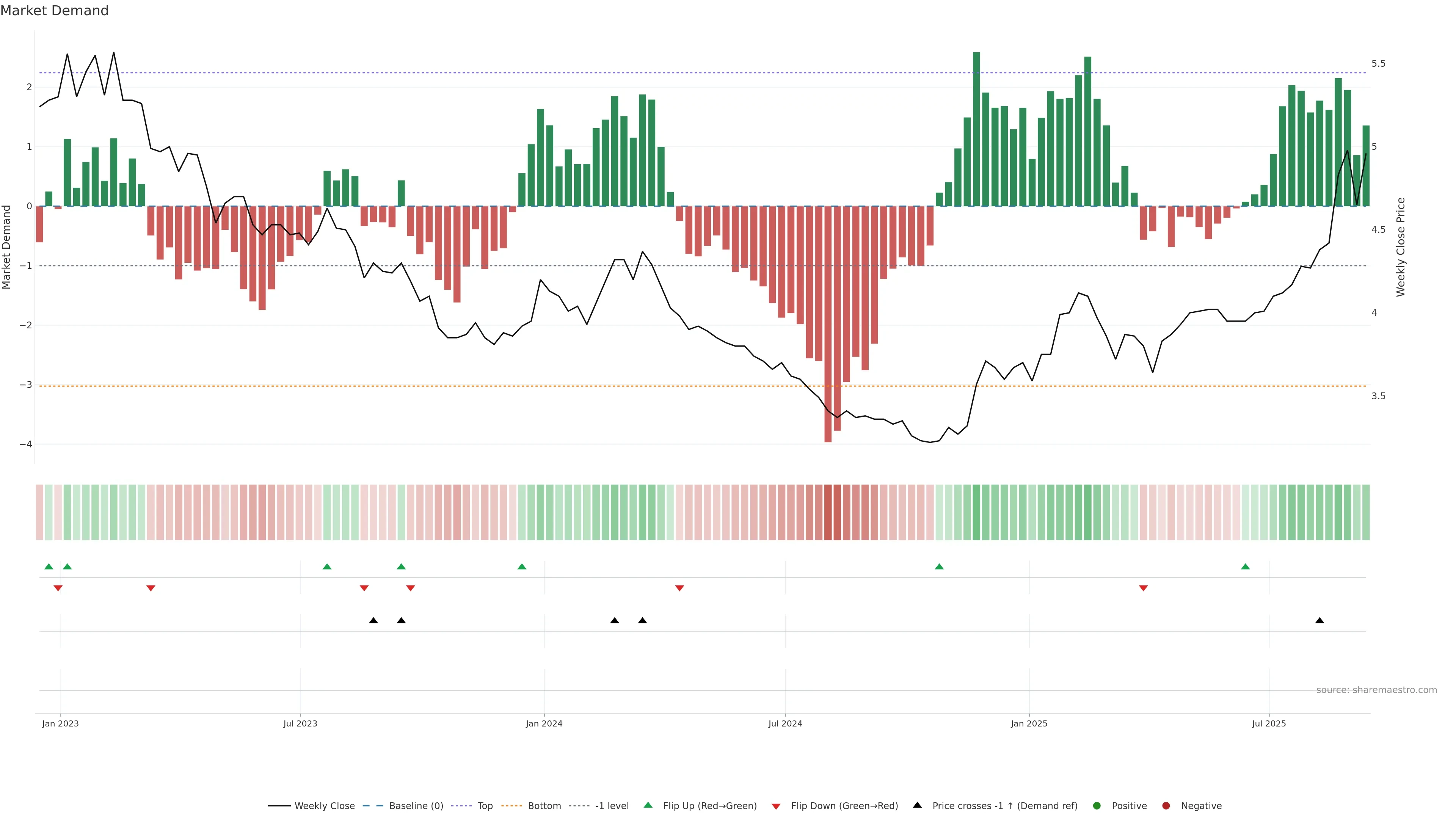Click the red flip-down marker after Jan 2025
Screen dimensions: 1456x819
pos(1144,588)
